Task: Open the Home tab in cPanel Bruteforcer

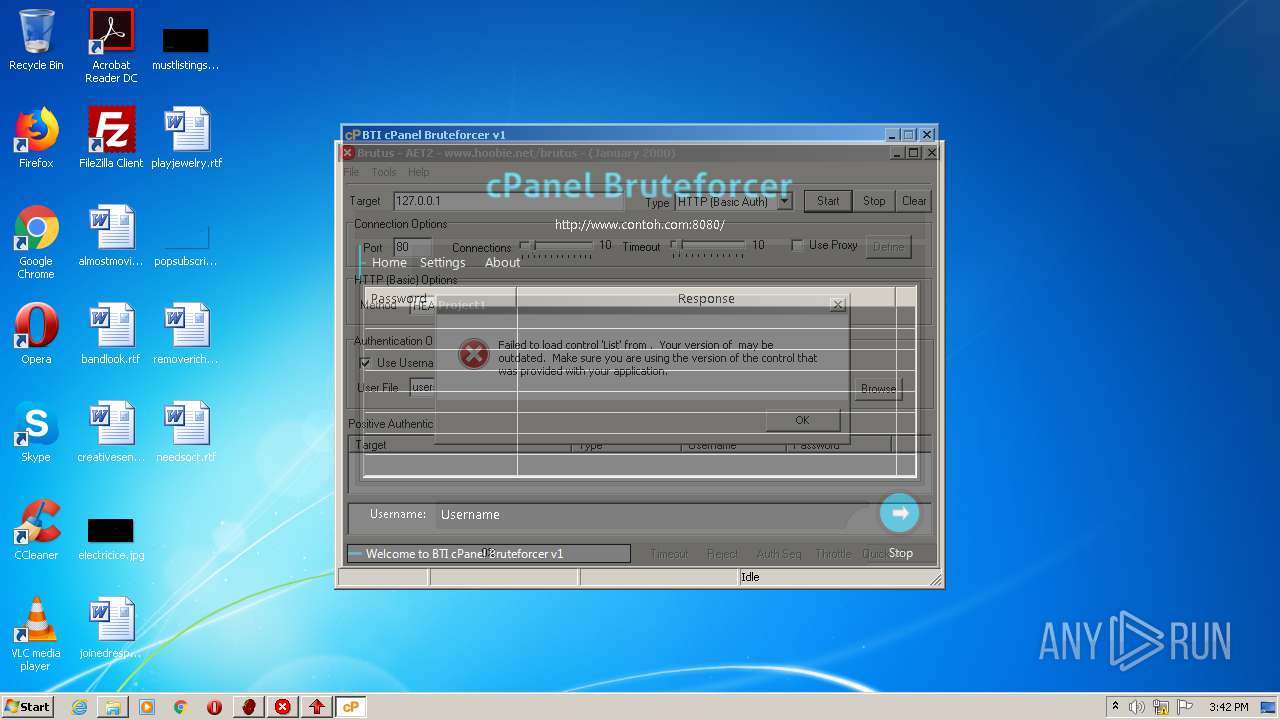Action: [389, 262]
